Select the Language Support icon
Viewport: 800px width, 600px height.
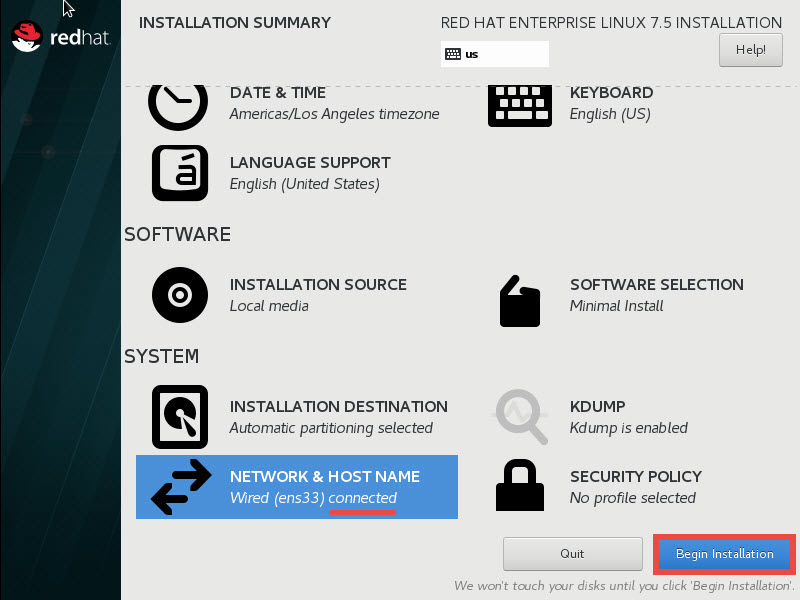click(180, 173)
